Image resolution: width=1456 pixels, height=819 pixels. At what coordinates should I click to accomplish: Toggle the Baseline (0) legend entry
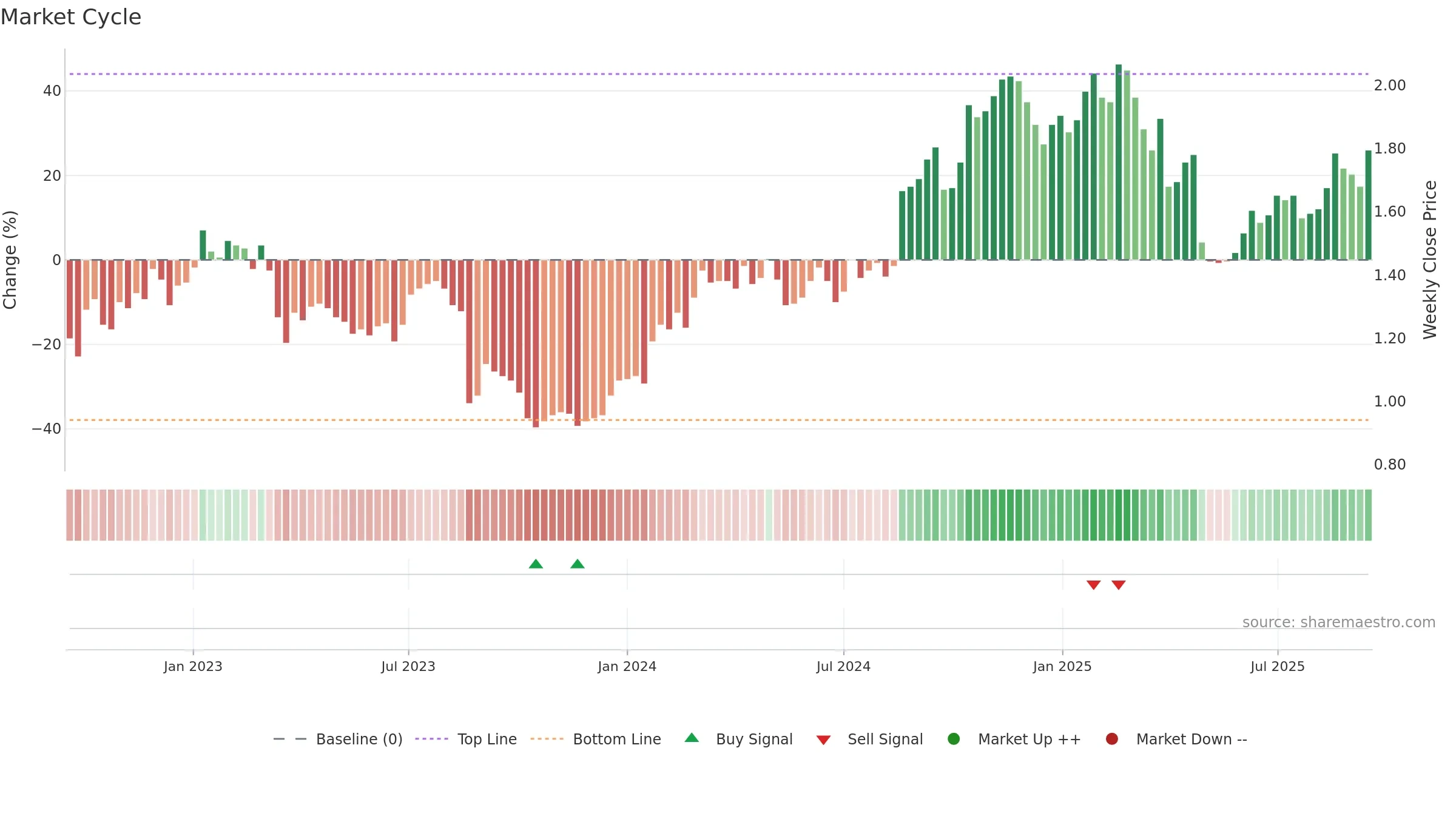click(x=338, y=739)
